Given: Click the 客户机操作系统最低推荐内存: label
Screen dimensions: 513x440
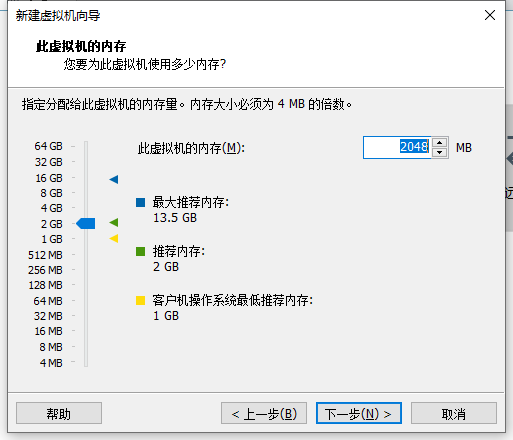Looking at the screenshot, I should (x=233, y=300).
